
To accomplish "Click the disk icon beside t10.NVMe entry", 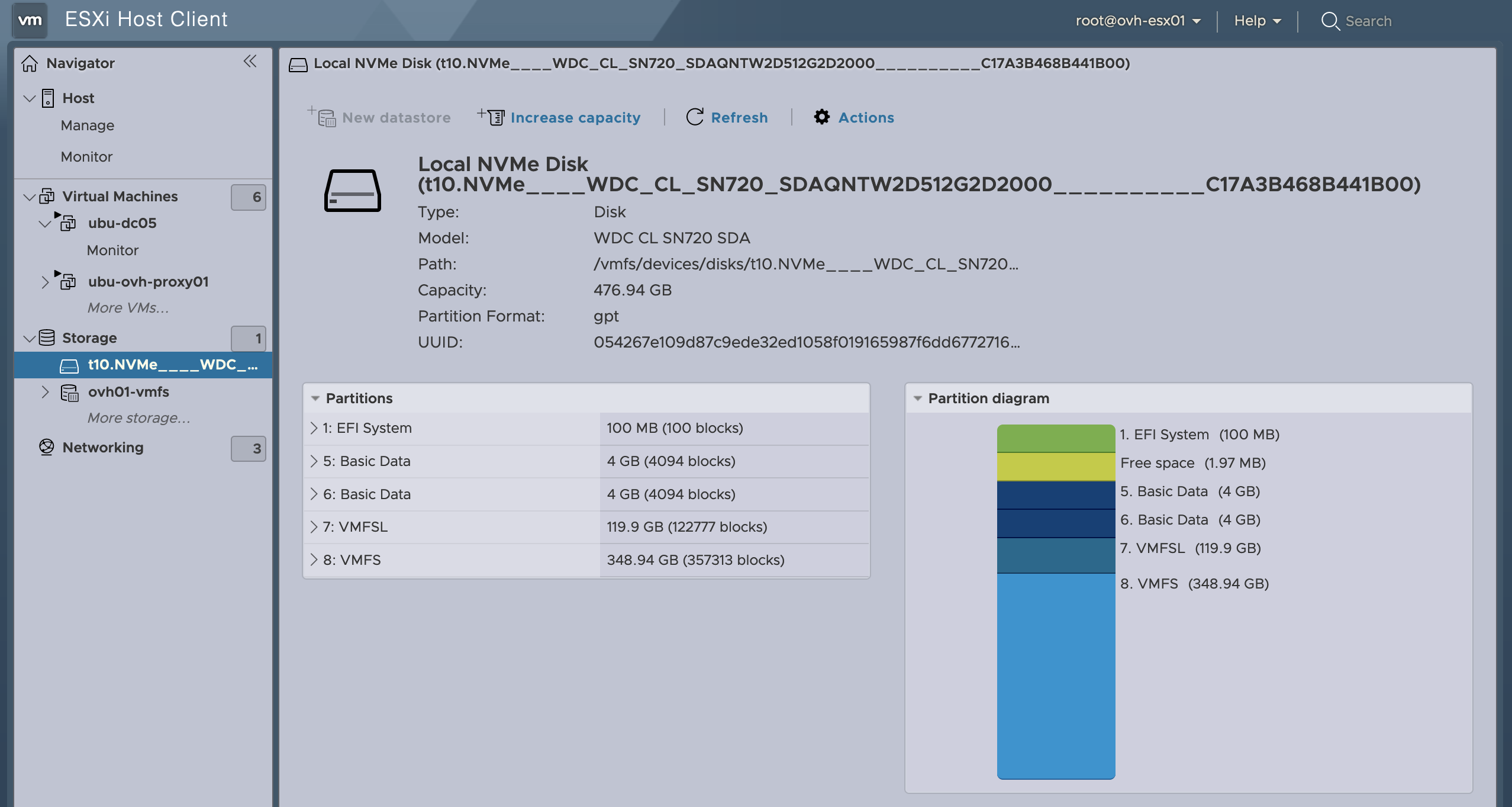I will 69,366.
